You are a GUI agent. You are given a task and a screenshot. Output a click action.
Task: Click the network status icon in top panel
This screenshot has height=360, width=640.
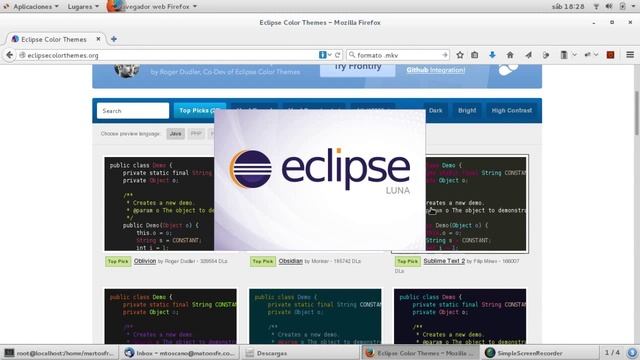click(x=596, y=7)
